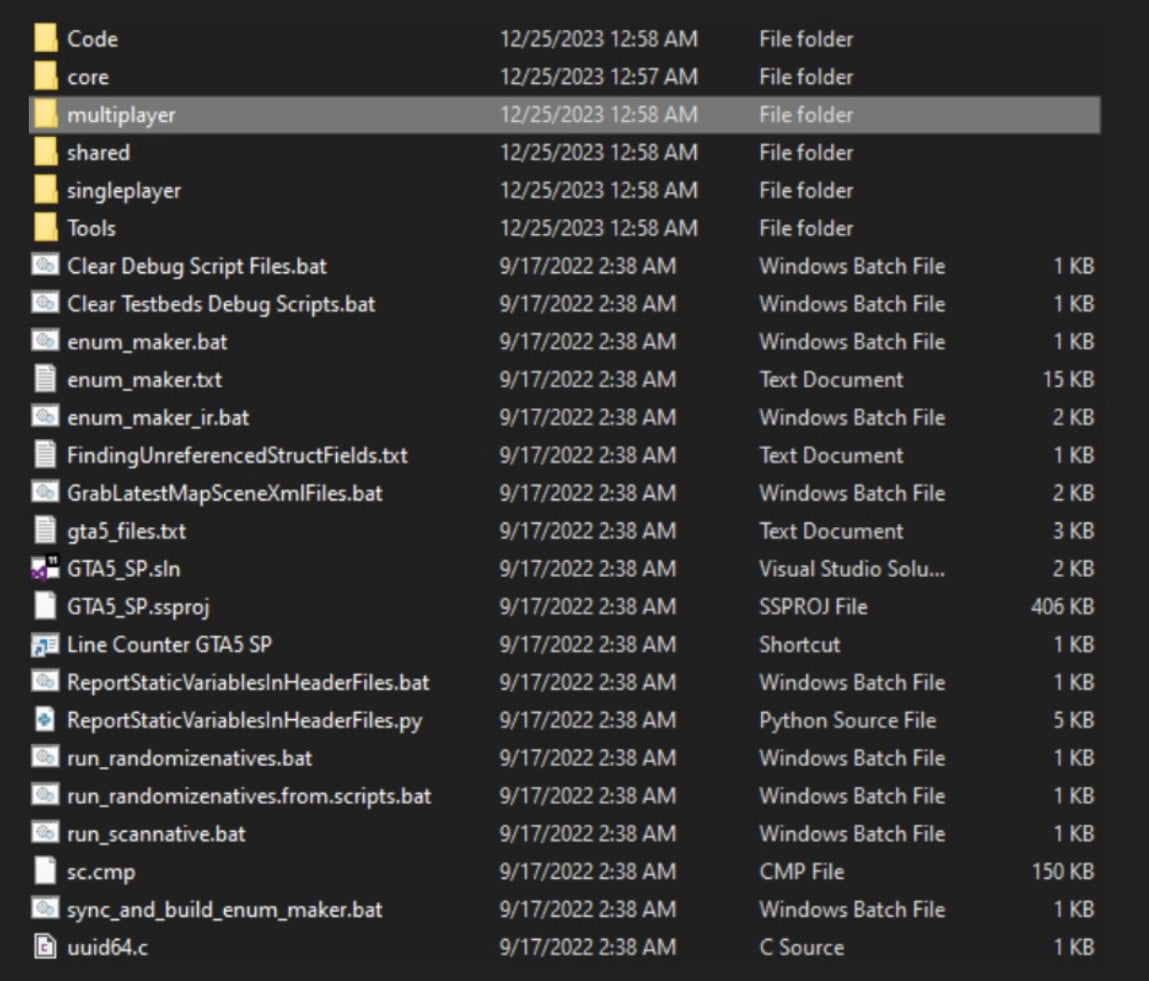Click the GTA5_SP.sln Visual Studio icon
The image size is (1149, 981).
tap(45, 569)
